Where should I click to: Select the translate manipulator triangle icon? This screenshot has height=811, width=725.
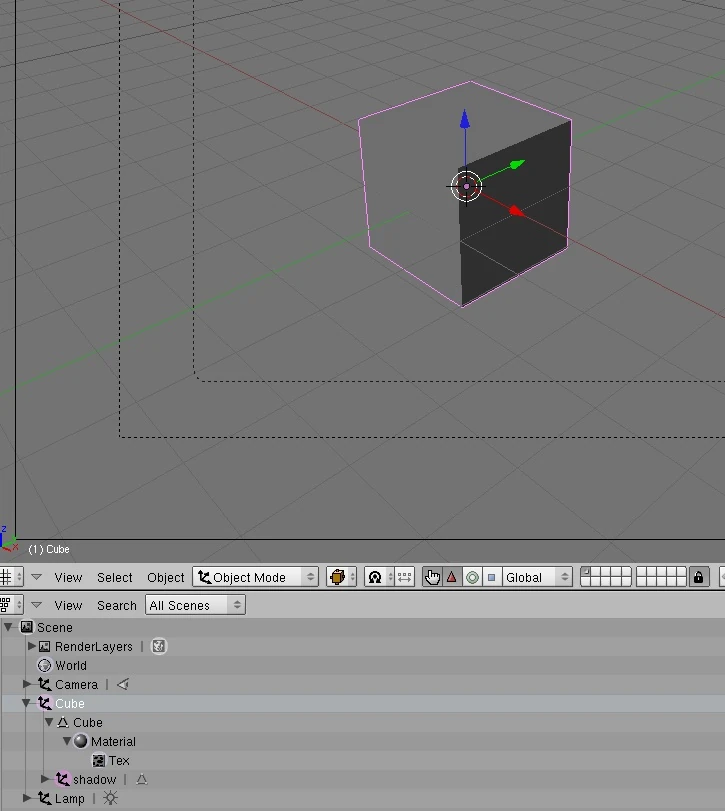coord(452,577)
